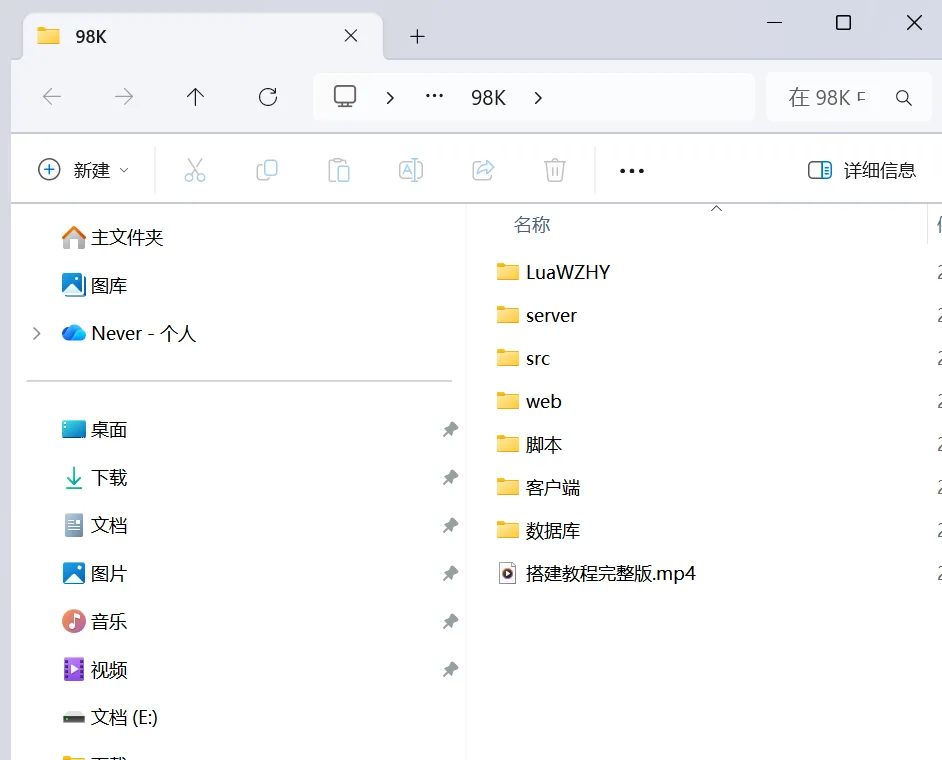Click the web folder icon
The width and height of the screenshot is (942, 760).
(508, 401)
